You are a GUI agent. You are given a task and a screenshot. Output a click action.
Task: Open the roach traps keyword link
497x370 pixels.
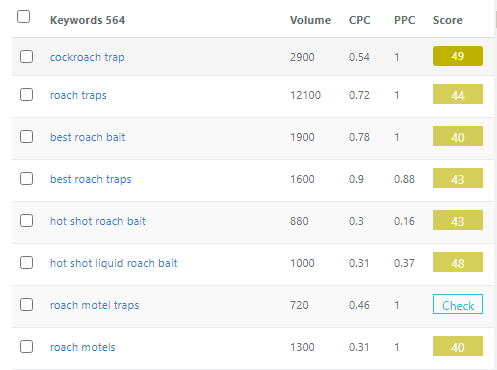(78, 95)
